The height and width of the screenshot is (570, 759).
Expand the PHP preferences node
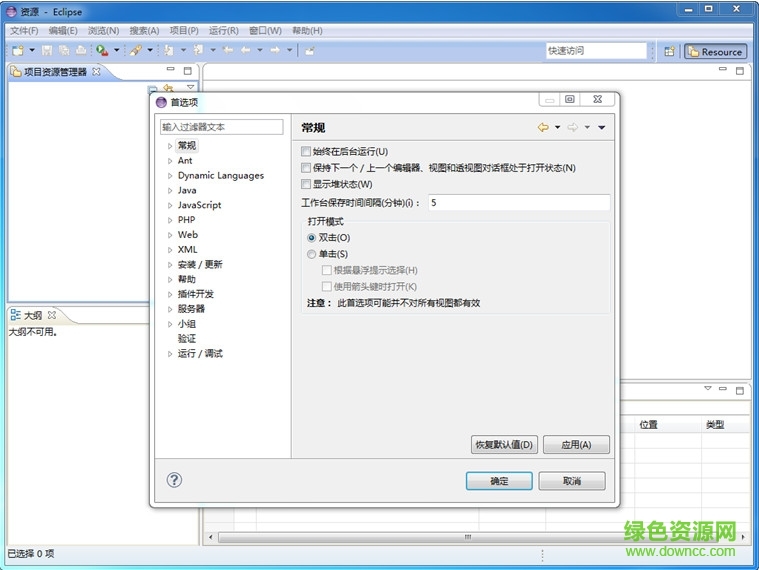point(170,220)
